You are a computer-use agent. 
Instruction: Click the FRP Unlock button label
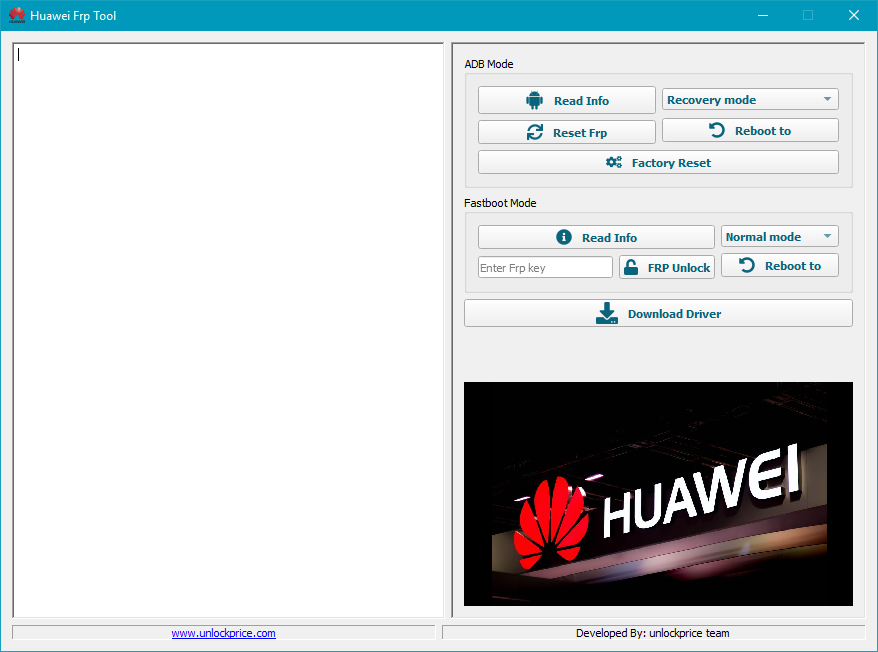679,268
